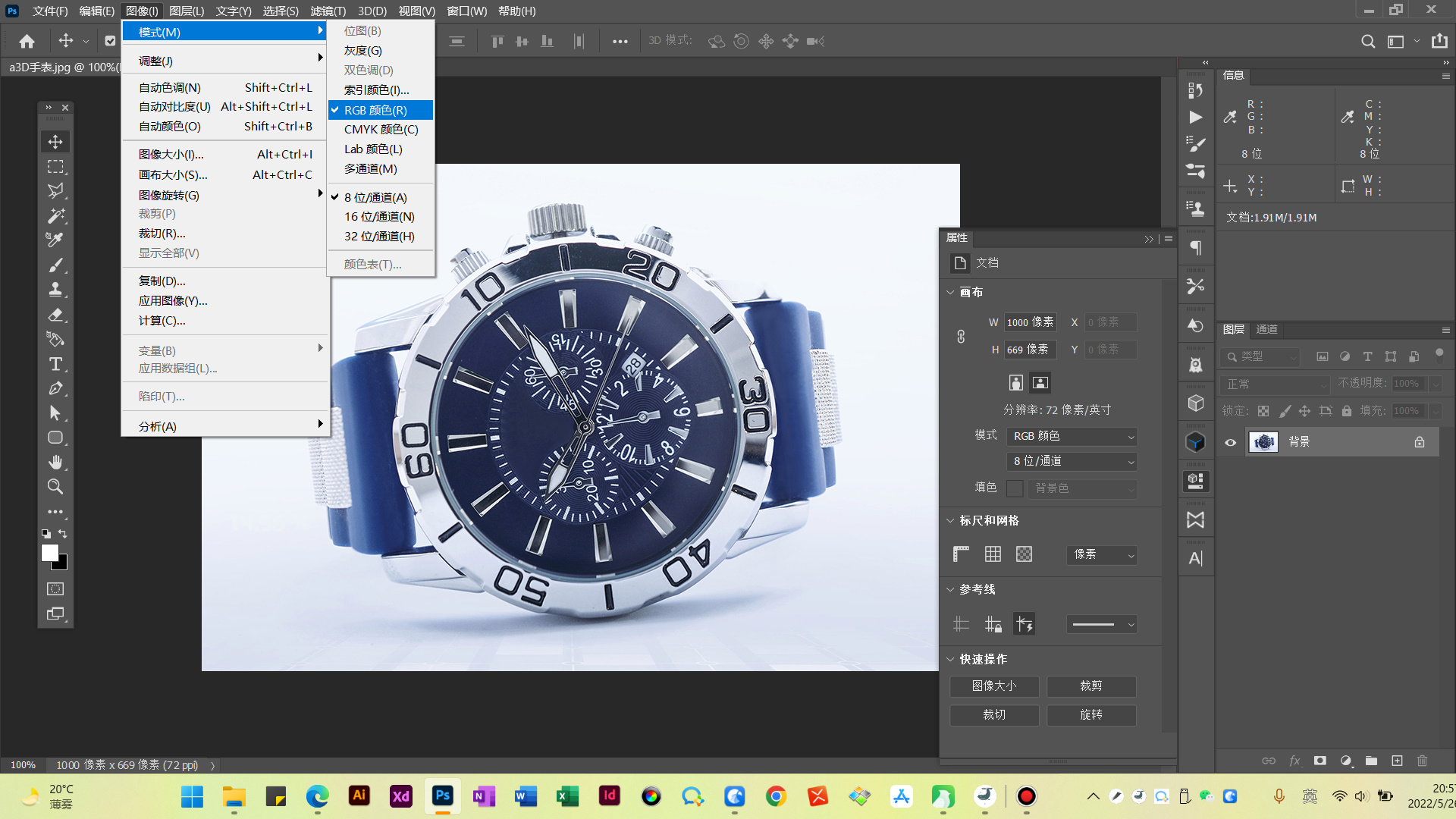Select the Eraser tool

[x=55, y=315]
